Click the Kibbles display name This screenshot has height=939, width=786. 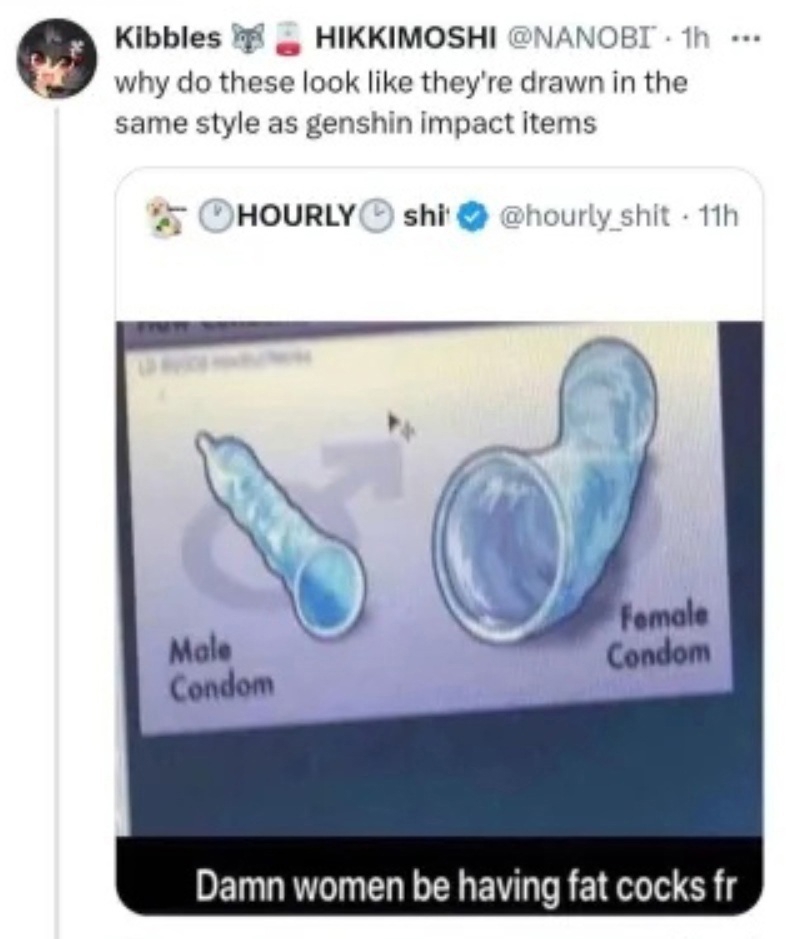[x=167, y=38]
